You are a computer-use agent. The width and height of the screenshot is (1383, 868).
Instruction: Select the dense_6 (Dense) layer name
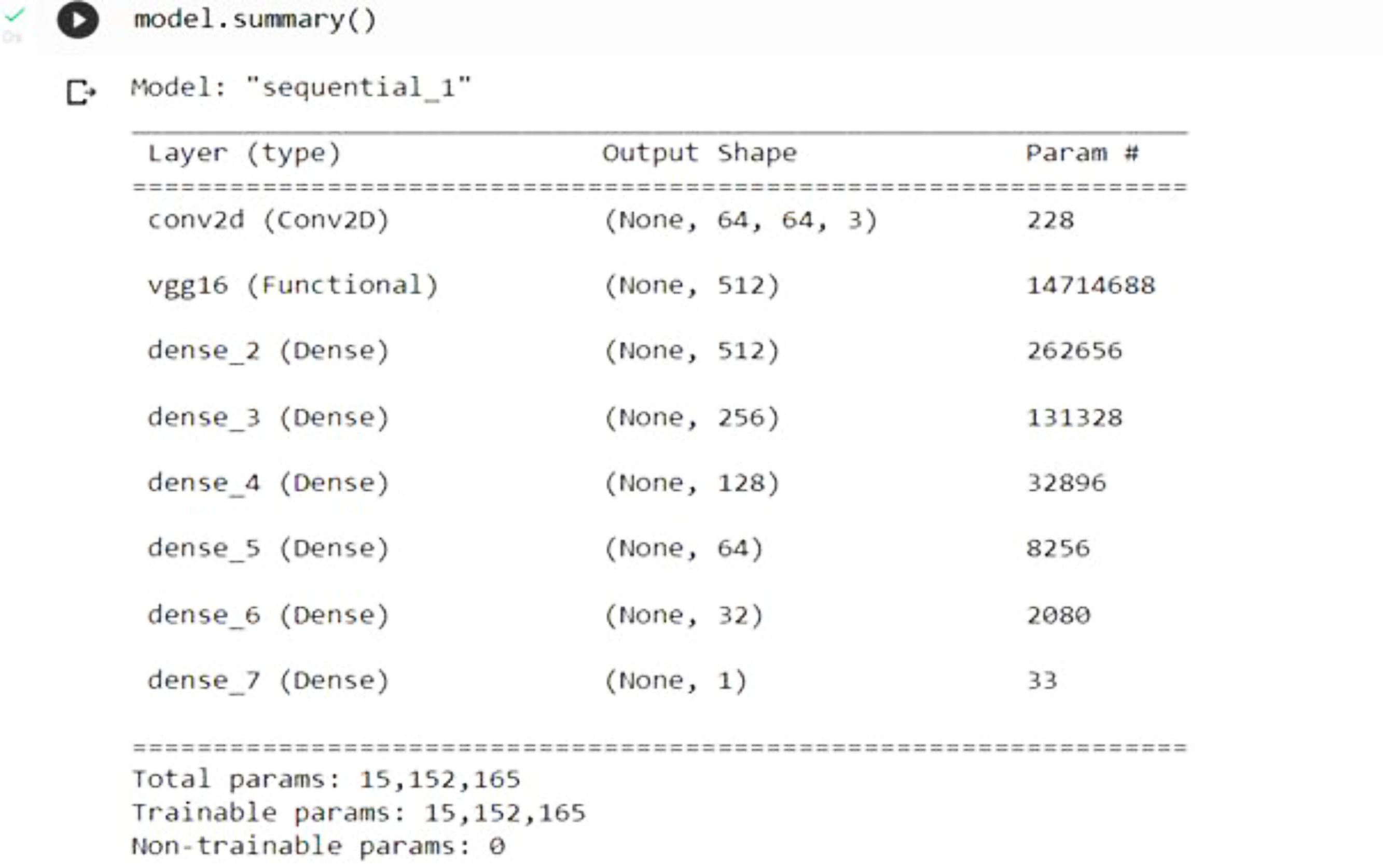click(x=269, y=615)
